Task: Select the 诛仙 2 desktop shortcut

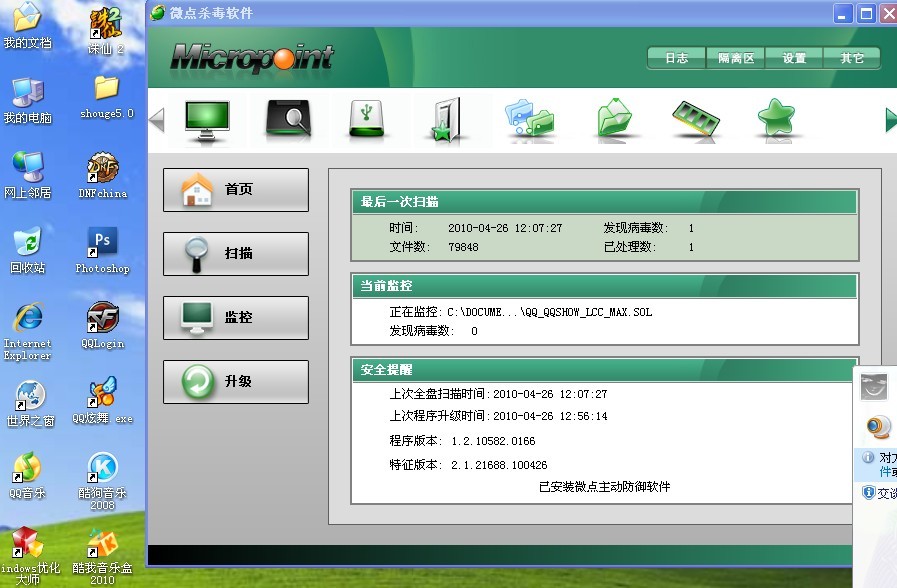Action: point(105,31)
